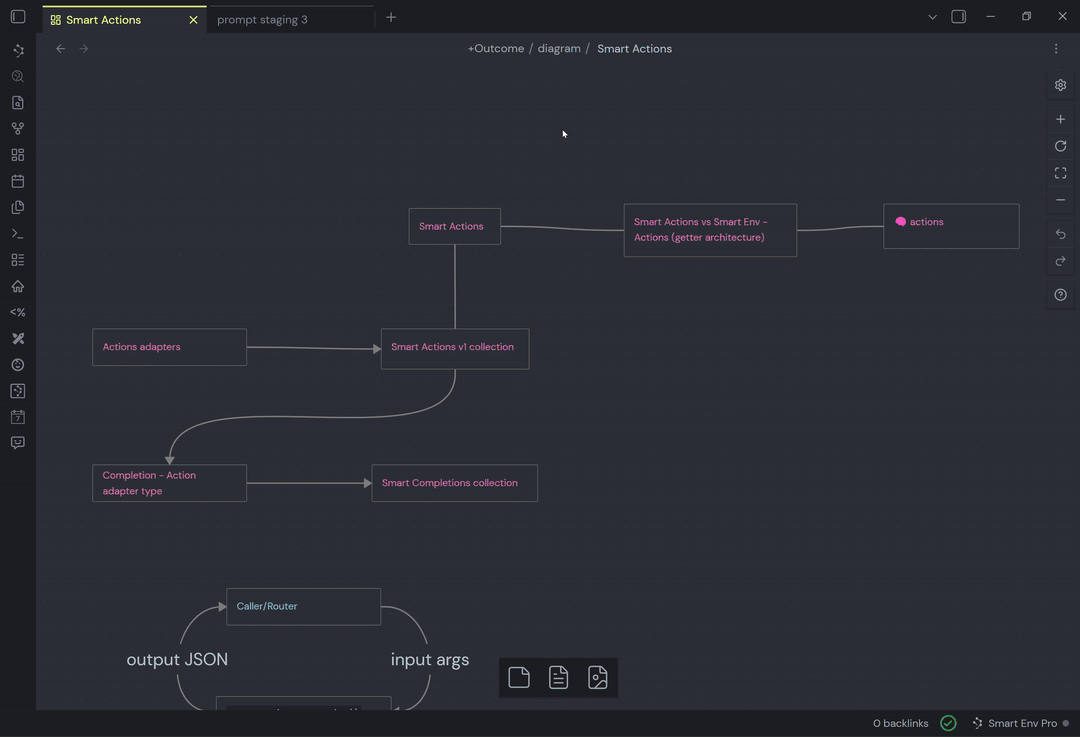Screen dimensions: 1080x737
Task: Open the diagram folder breadcrumb
Action: [559, 48]
